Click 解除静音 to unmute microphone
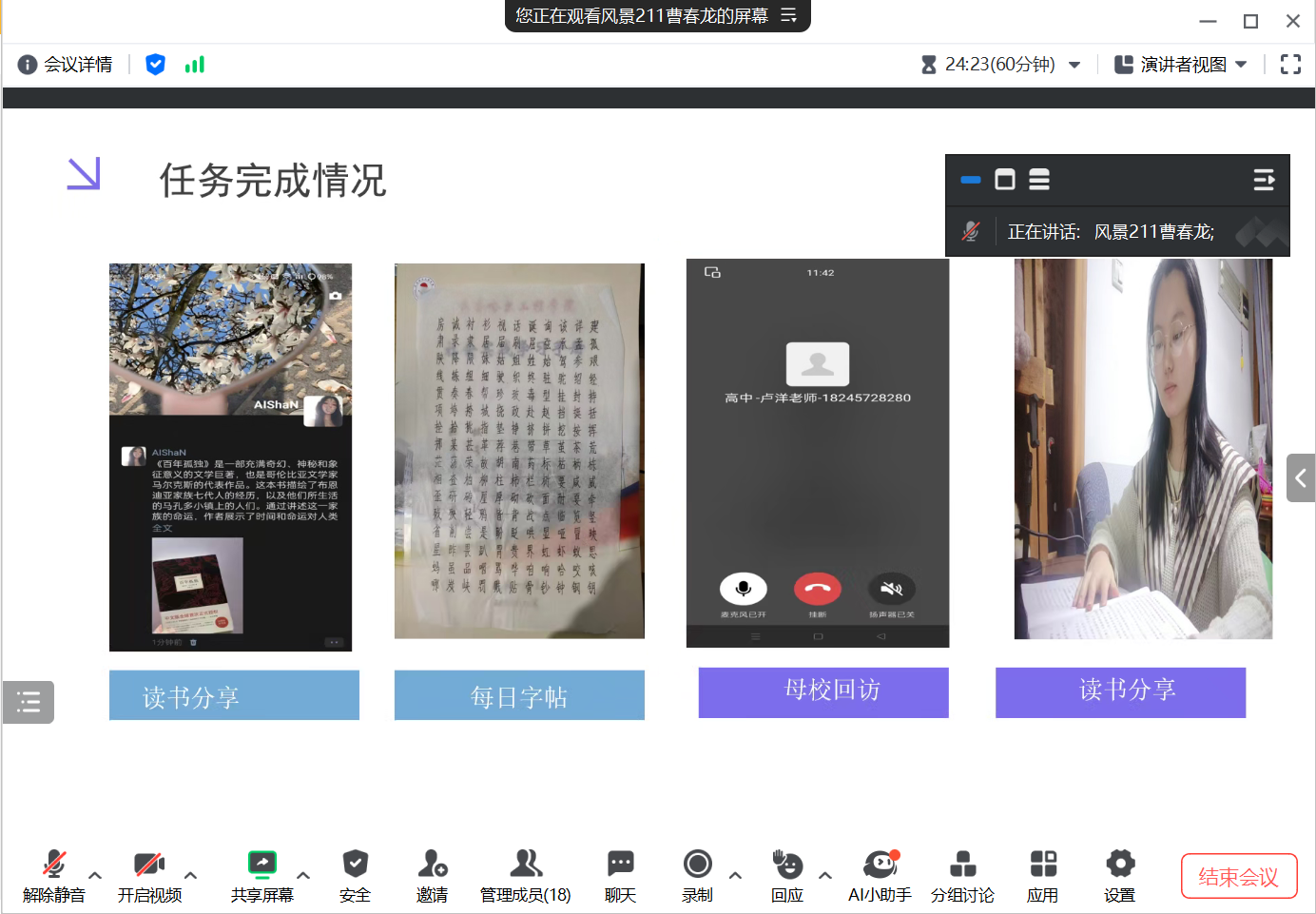 pos(54,875)
